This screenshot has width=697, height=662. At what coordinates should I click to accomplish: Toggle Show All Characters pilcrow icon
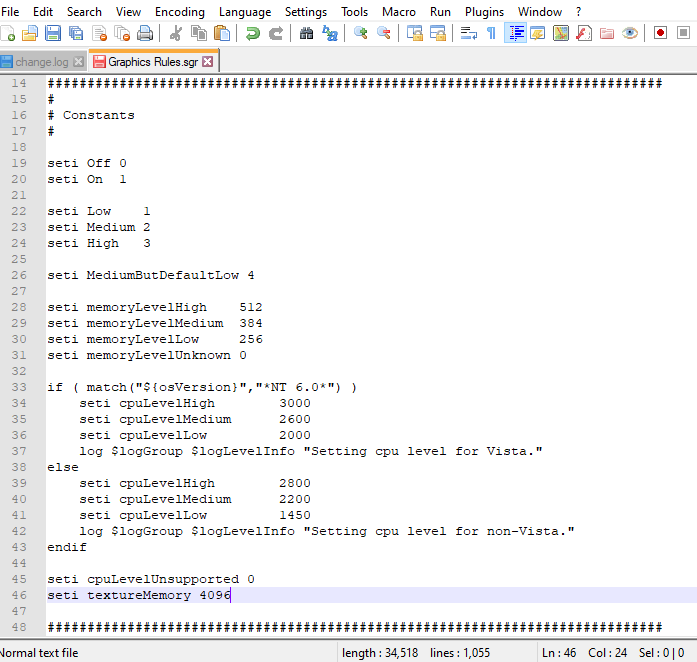491,33
